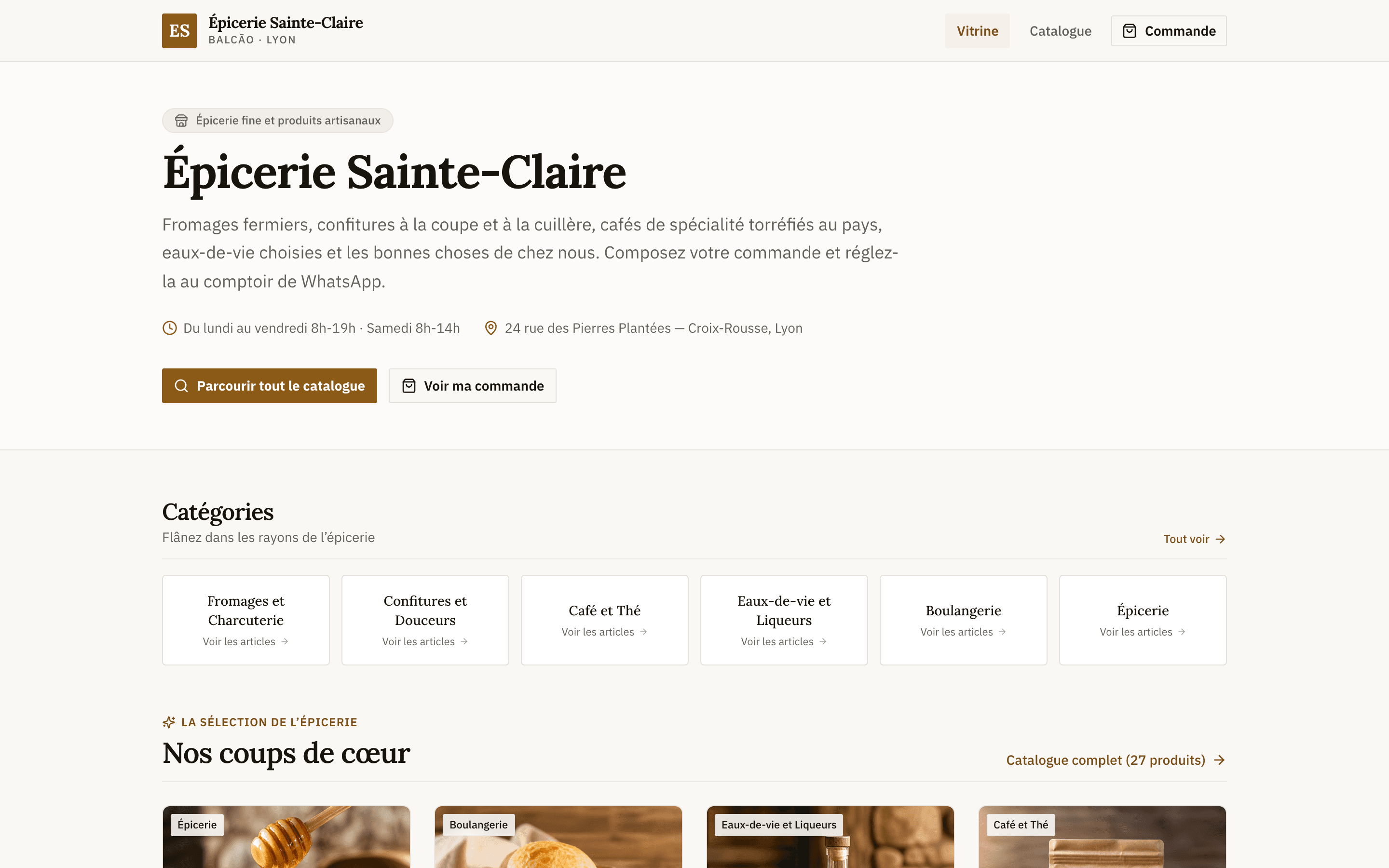1389x868 pixels.
Task: Open Catalogue complet (27 produits) link
Action: point(1116,760)
